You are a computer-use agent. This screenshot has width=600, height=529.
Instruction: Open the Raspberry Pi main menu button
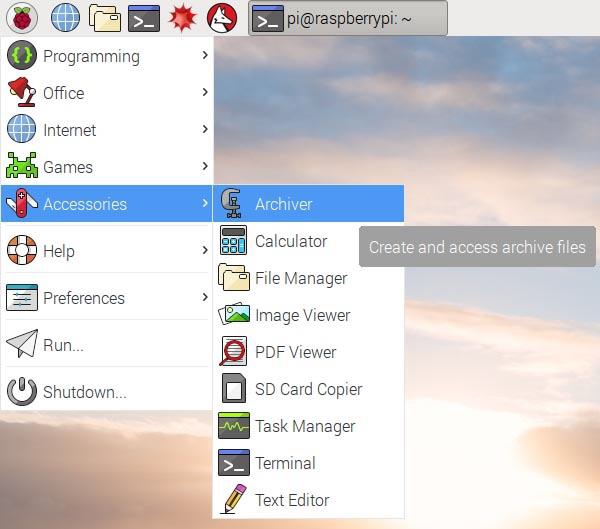(22, 18)
